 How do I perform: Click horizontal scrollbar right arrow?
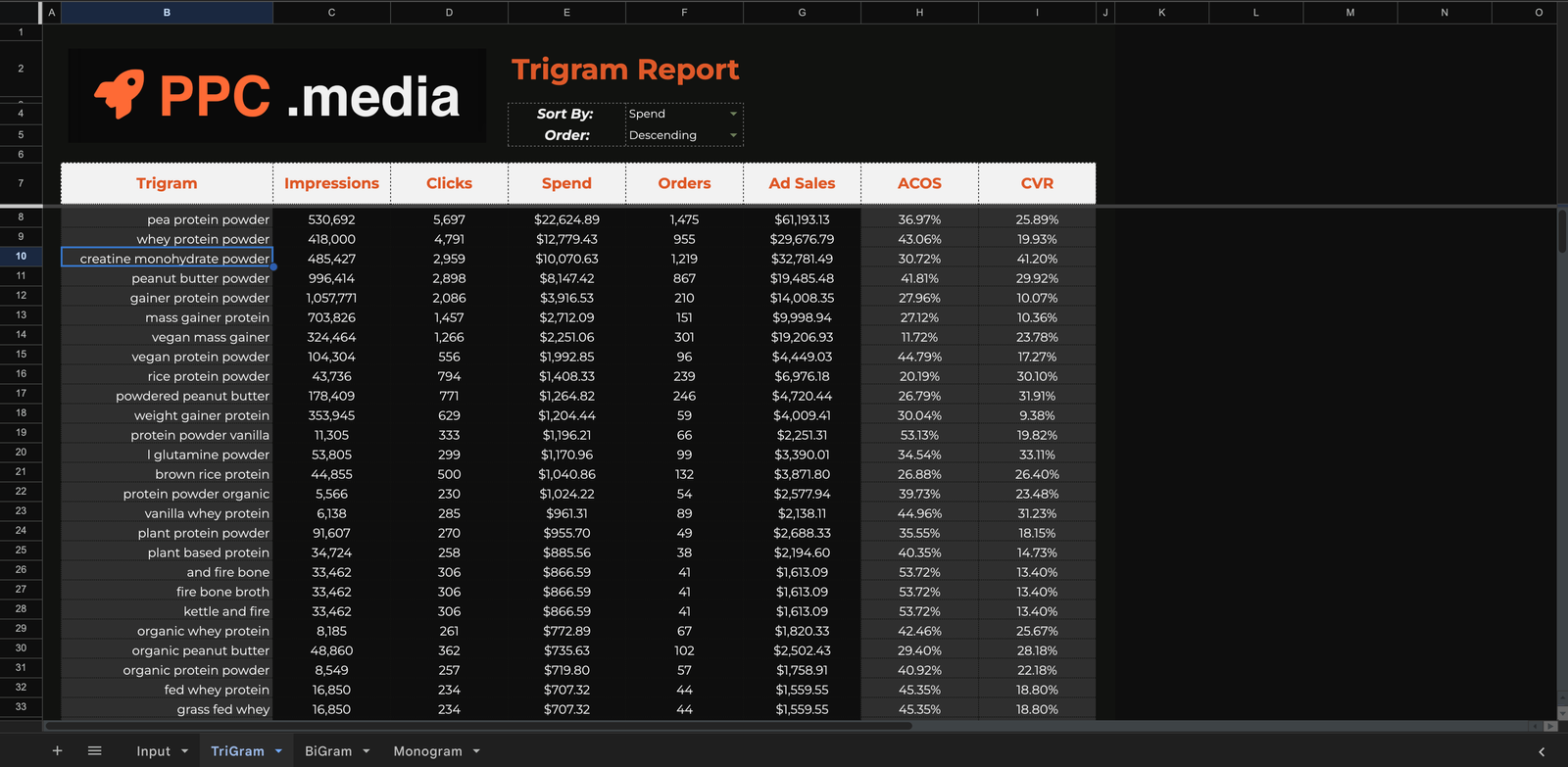pos(1549,726)
